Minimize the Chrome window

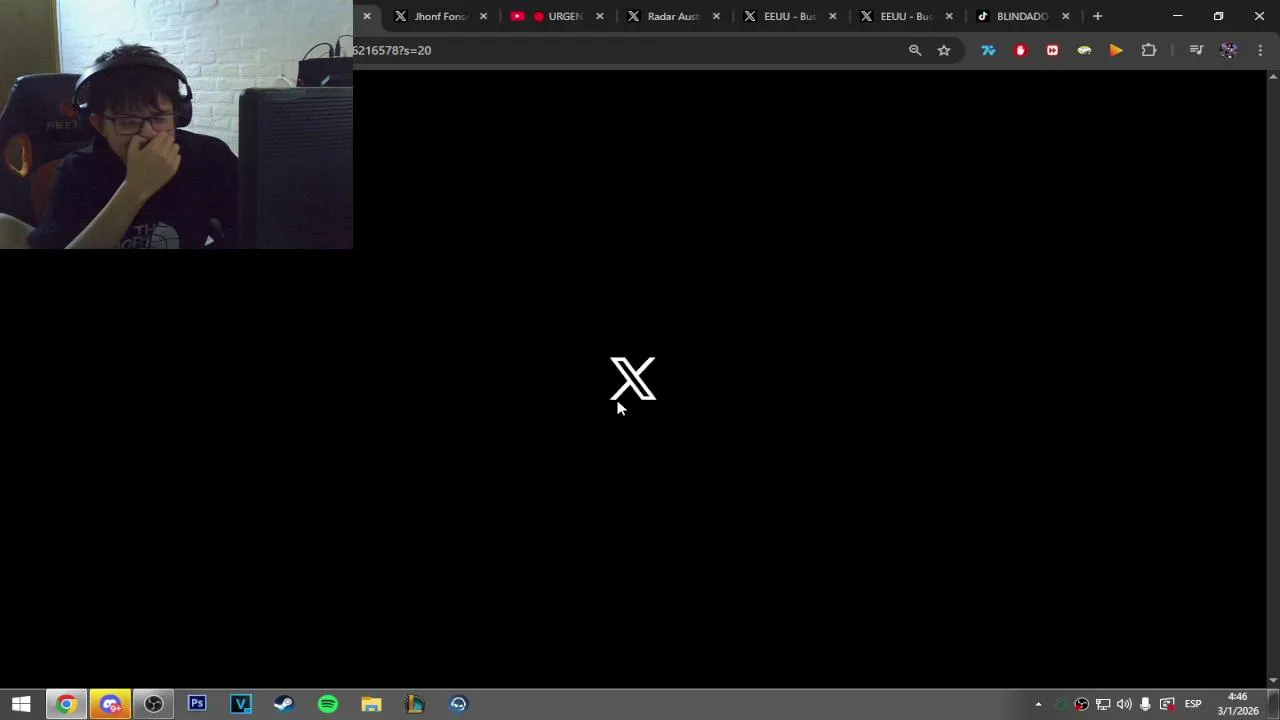click(x=1177, y=16)
